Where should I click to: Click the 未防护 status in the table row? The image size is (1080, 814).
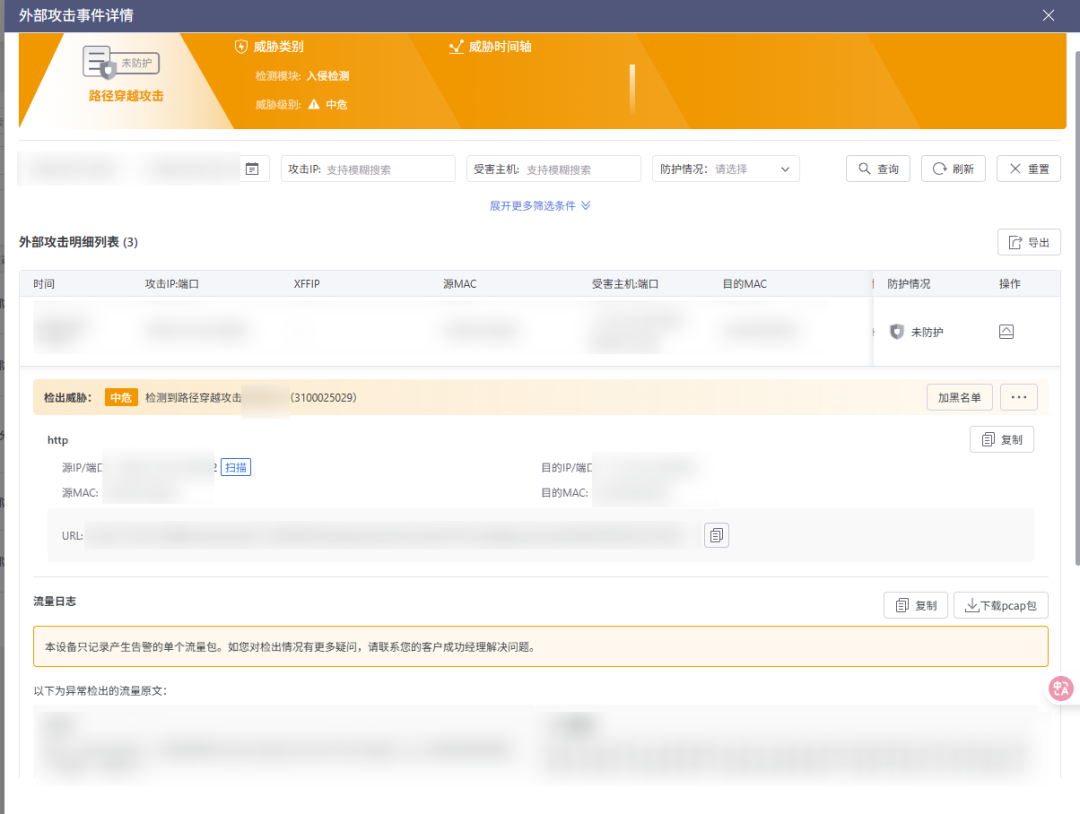click(x=917, y=332)
